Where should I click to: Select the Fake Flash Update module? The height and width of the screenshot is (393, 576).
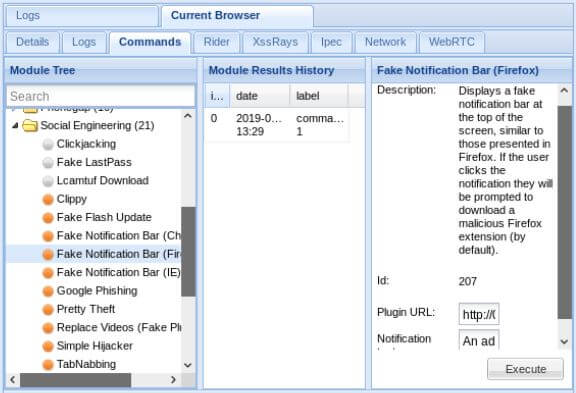[104, 217]
